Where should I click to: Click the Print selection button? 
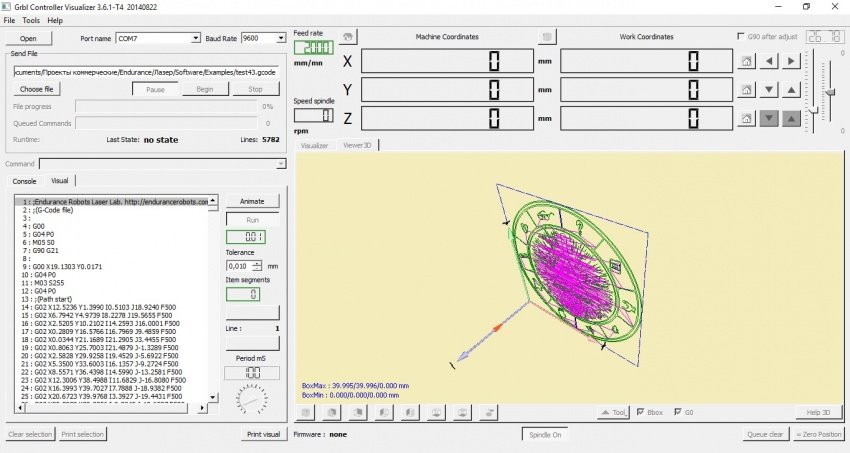[x=82, y=434]
